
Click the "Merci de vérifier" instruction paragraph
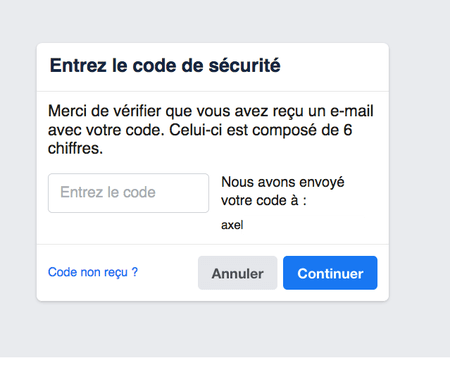[x=211, y=130]
